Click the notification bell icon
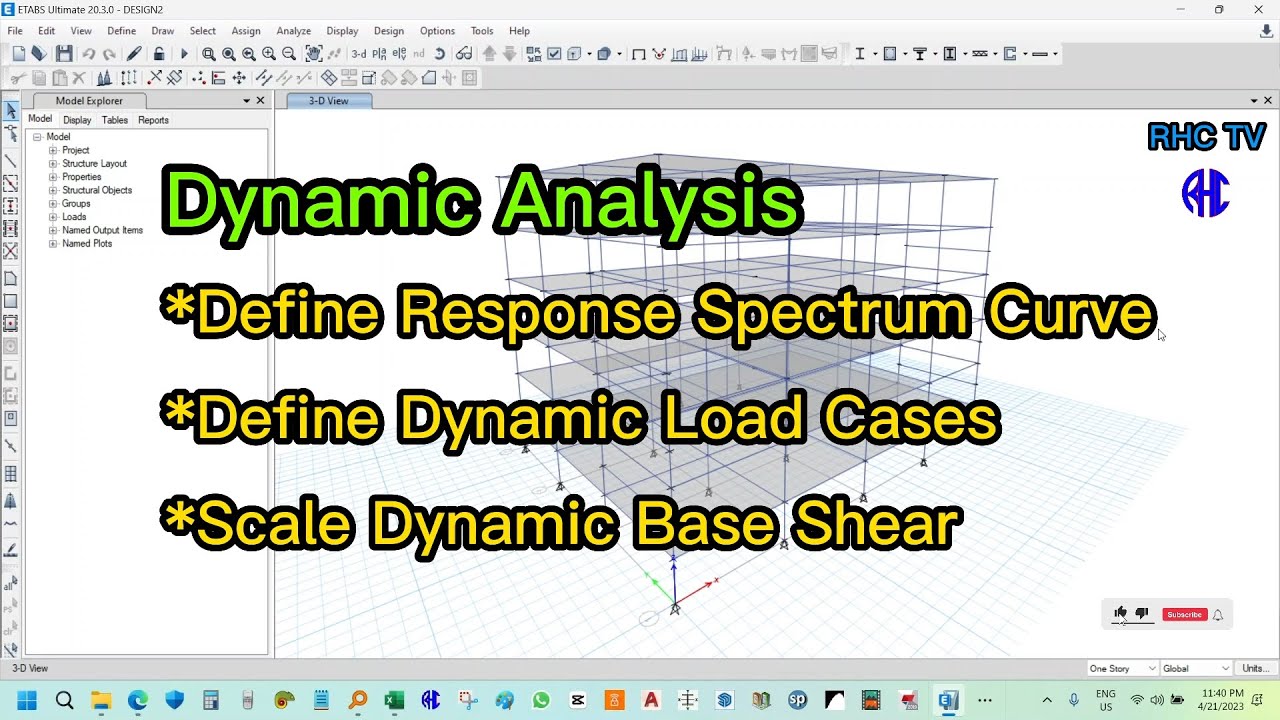The width and height of the screenshot is (1280, 720). point(1218,615)
